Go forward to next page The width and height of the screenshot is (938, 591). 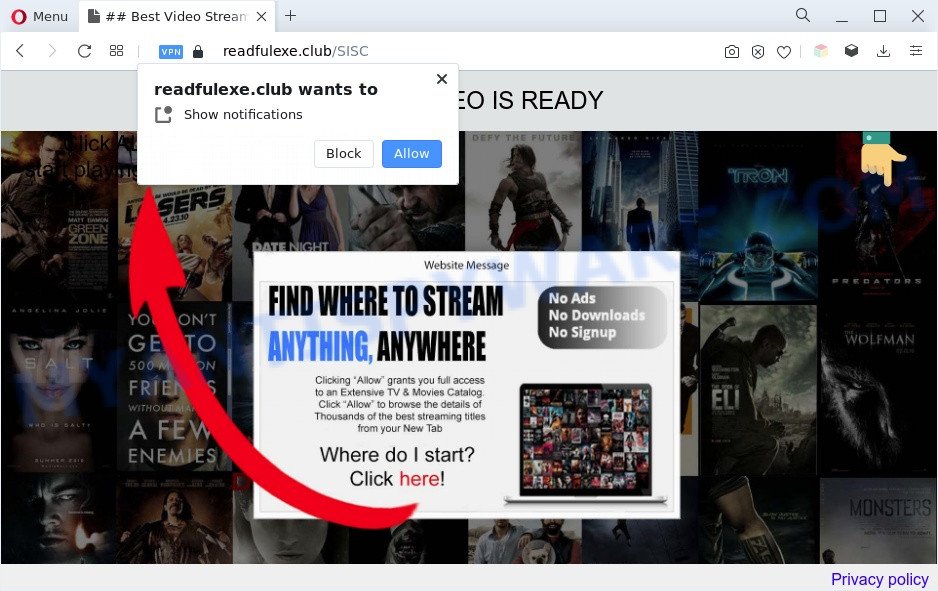(52, 51)
